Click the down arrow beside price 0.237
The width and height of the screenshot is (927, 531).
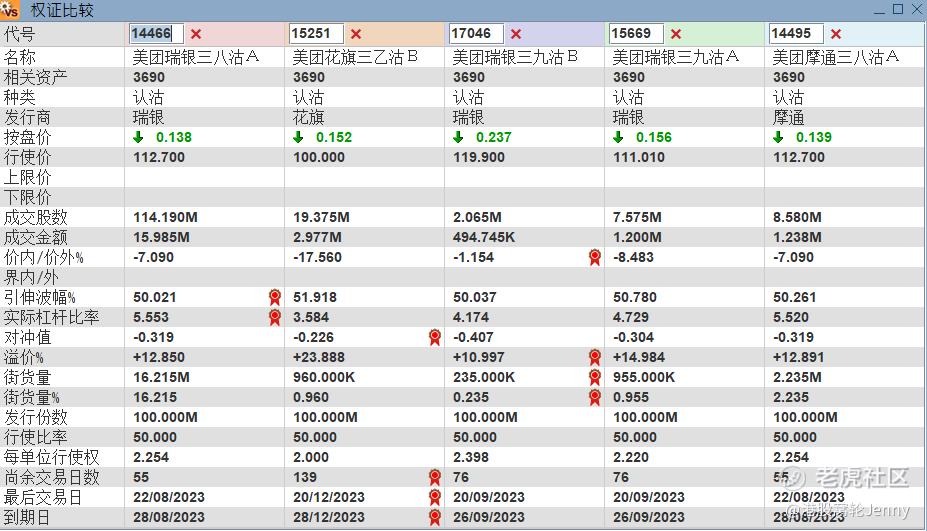[x=458, y=137]
